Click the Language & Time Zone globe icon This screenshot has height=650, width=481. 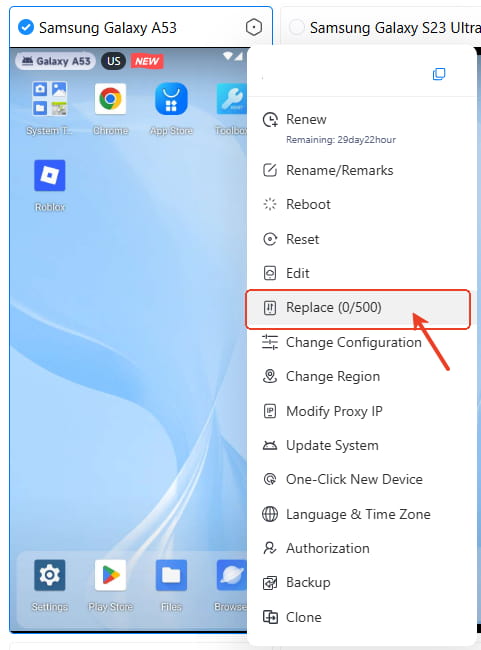coord(270,514)
